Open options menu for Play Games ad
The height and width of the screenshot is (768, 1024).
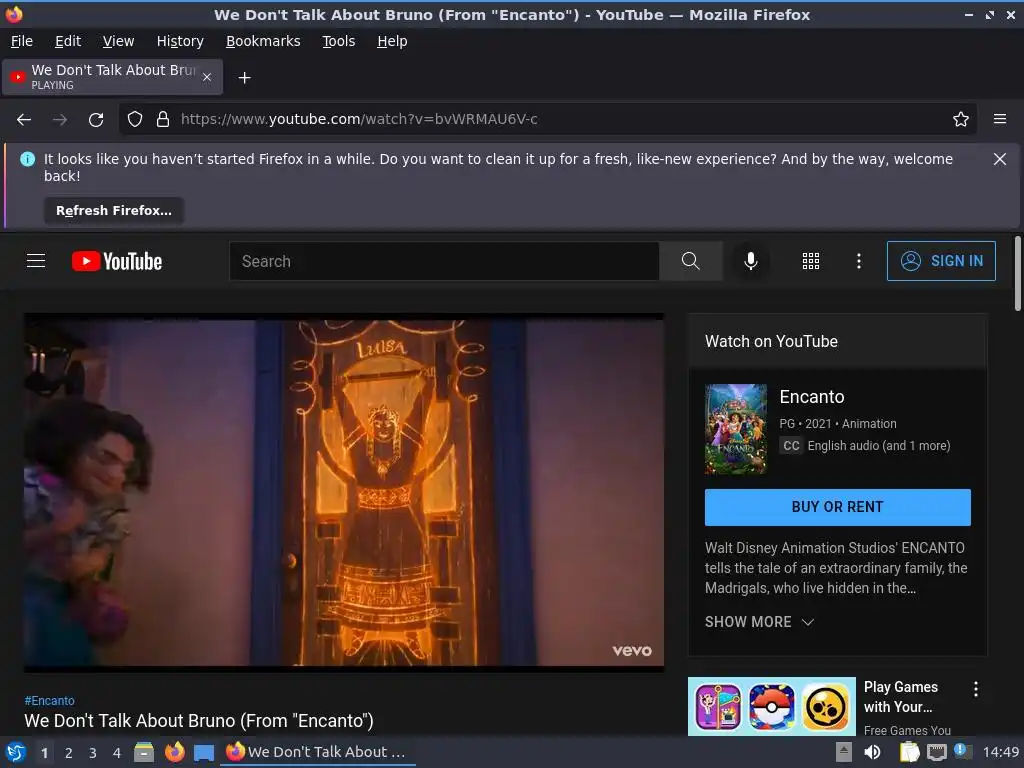click(x=976, y=689)
